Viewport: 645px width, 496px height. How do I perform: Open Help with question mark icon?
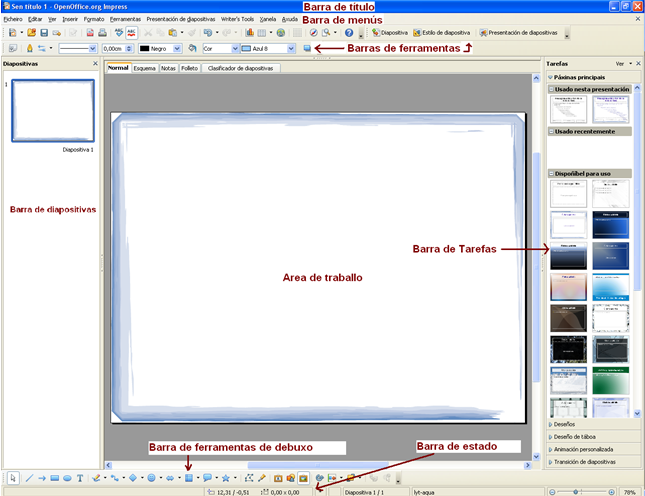tap(349, 32)
